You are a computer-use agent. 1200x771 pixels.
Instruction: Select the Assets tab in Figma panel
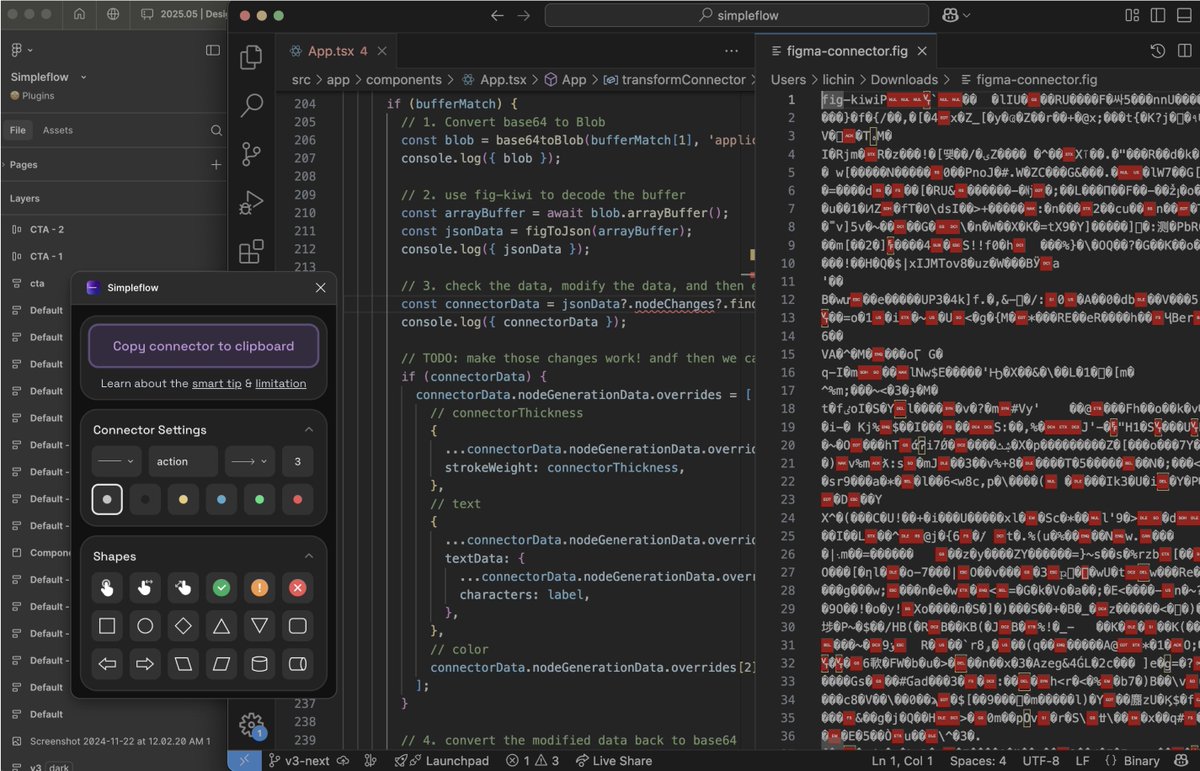[57, 130]
